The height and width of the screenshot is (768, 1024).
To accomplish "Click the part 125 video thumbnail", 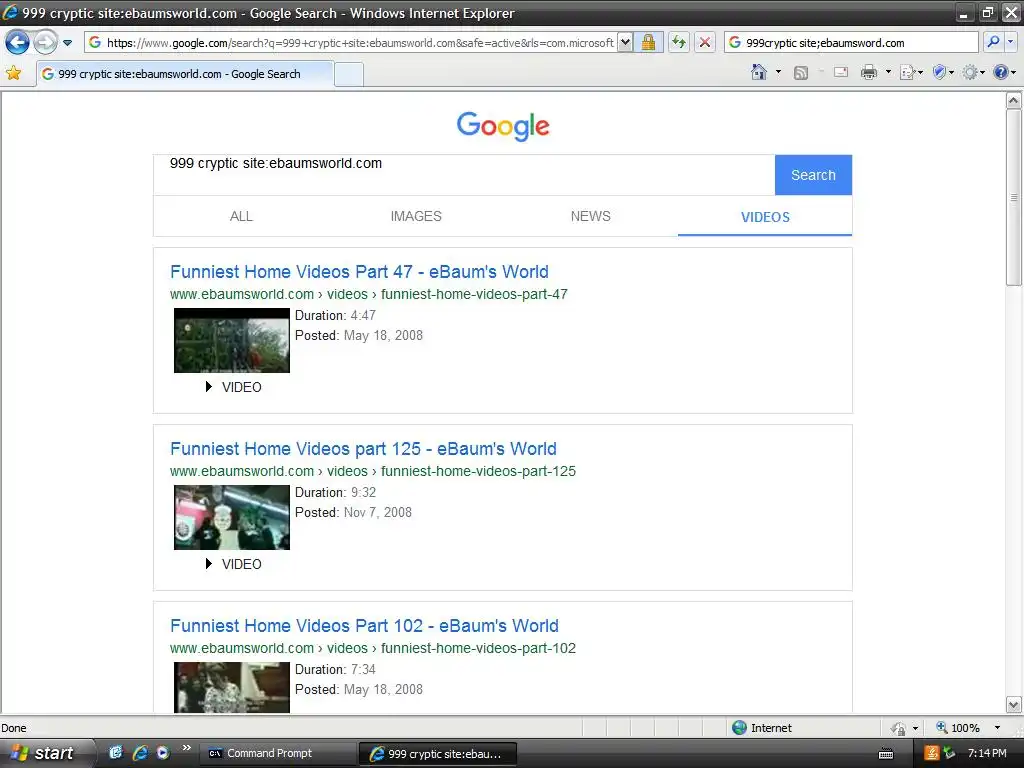I will 232,517.
